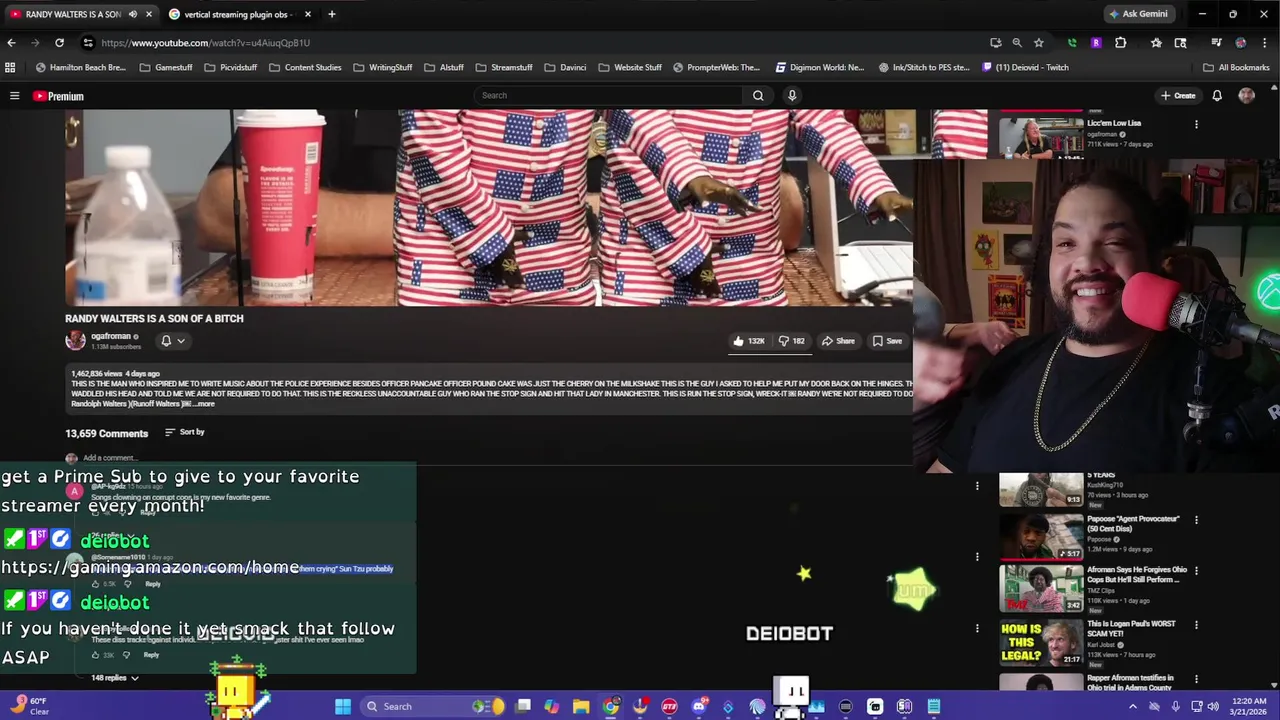This screenshot has width=1280, height=720.
Task: Click the Share button under the video
Action: [838, 341]
